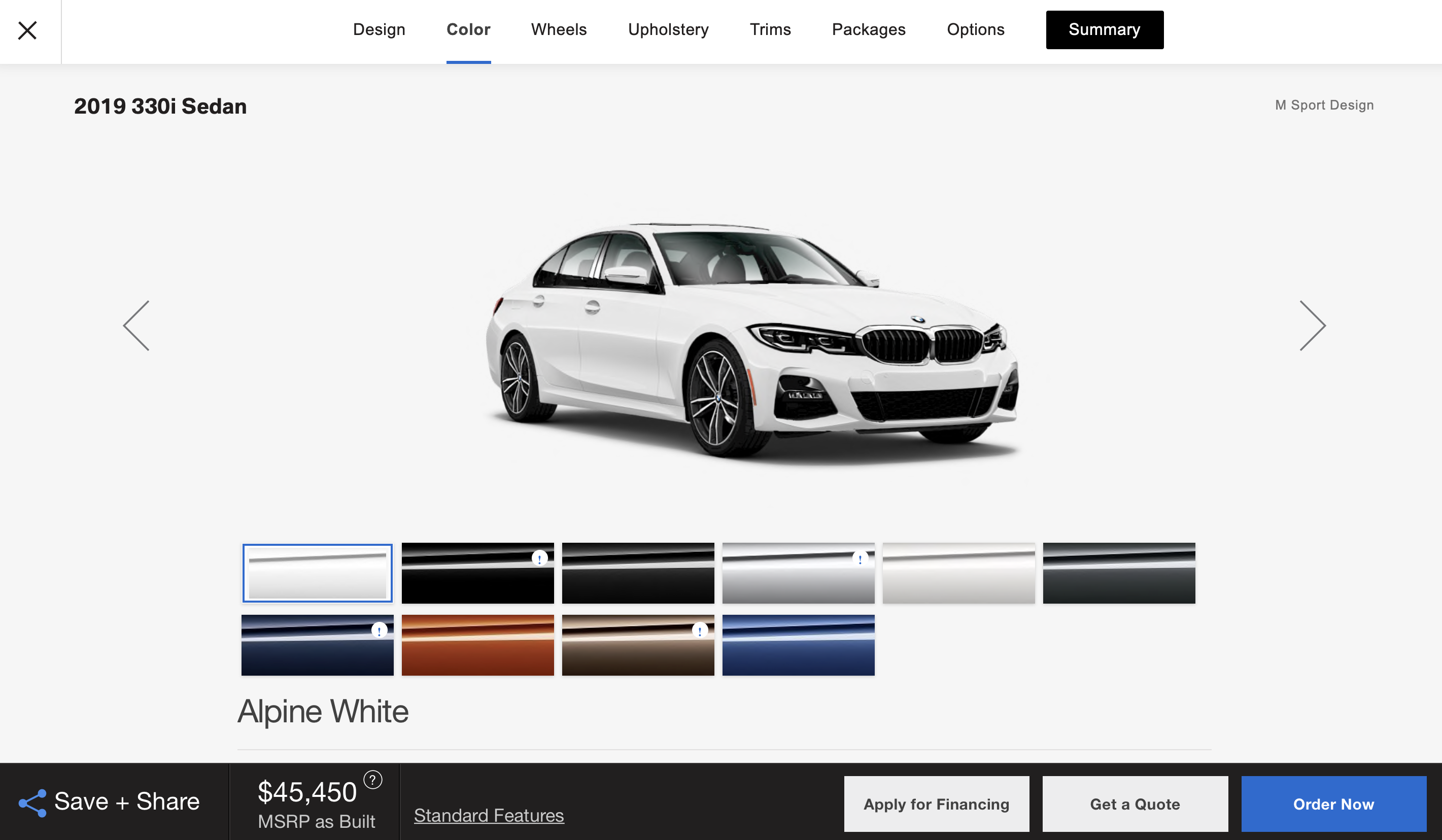Open the Standard Features link
The width and height of the screenshot is (1442, 840).
coord(489,815)
